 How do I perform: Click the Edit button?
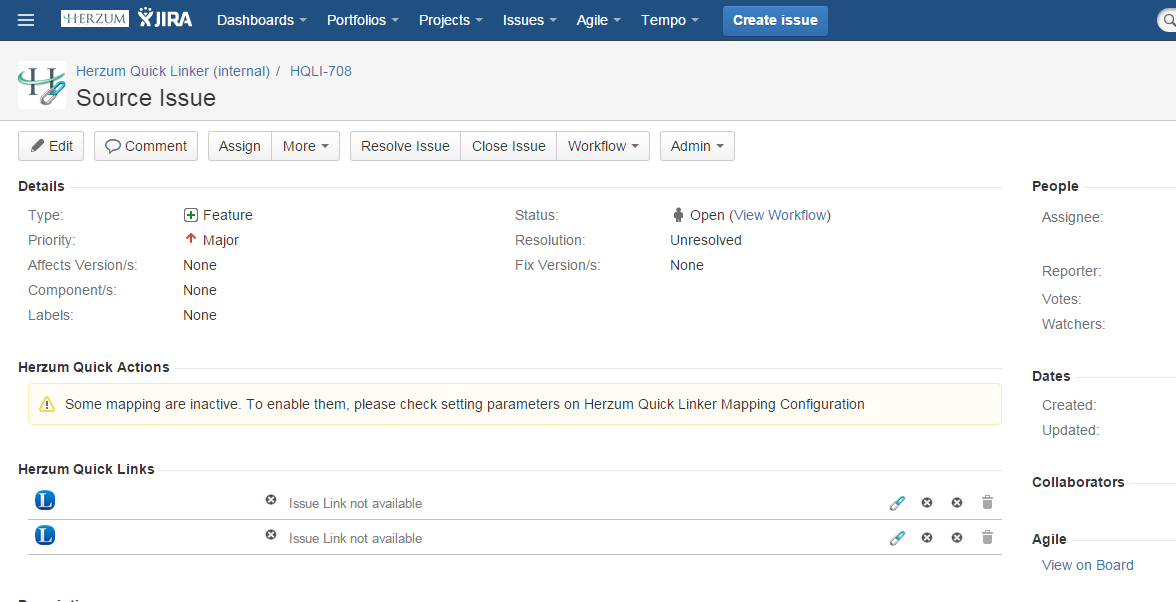click(x=52, y=146)
